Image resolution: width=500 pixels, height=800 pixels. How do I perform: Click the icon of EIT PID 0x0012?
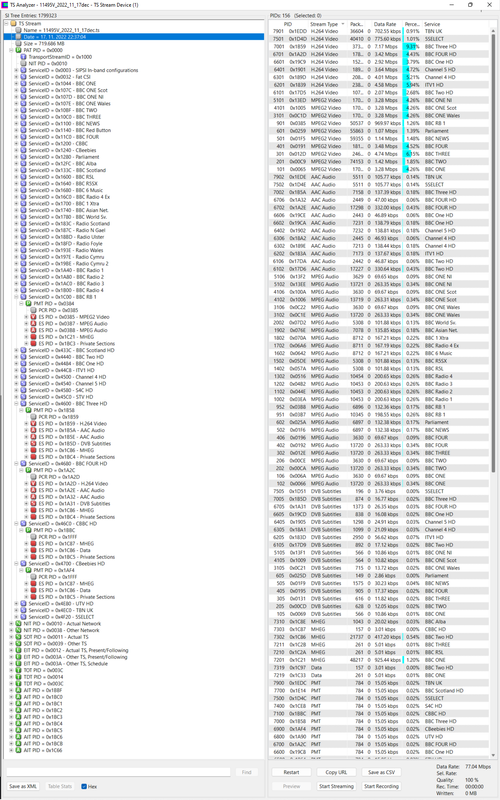[18, 650]
